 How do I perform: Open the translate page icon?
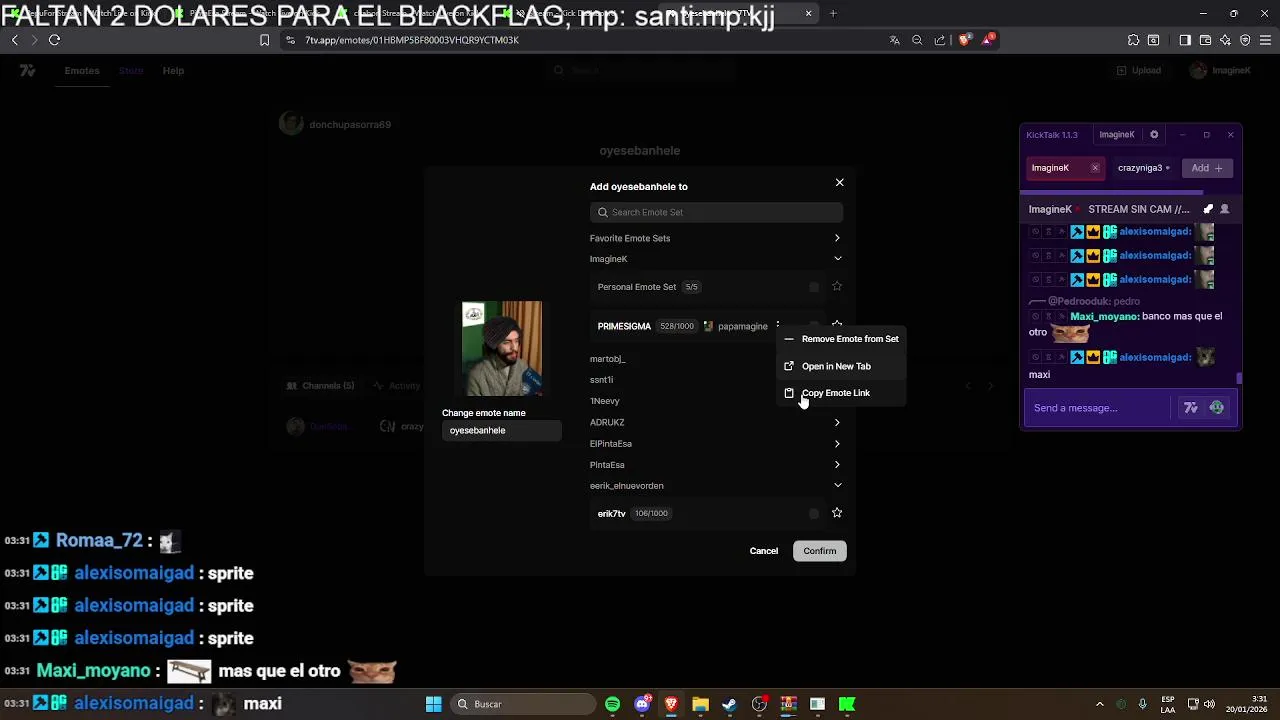click(x=894, y=40)
